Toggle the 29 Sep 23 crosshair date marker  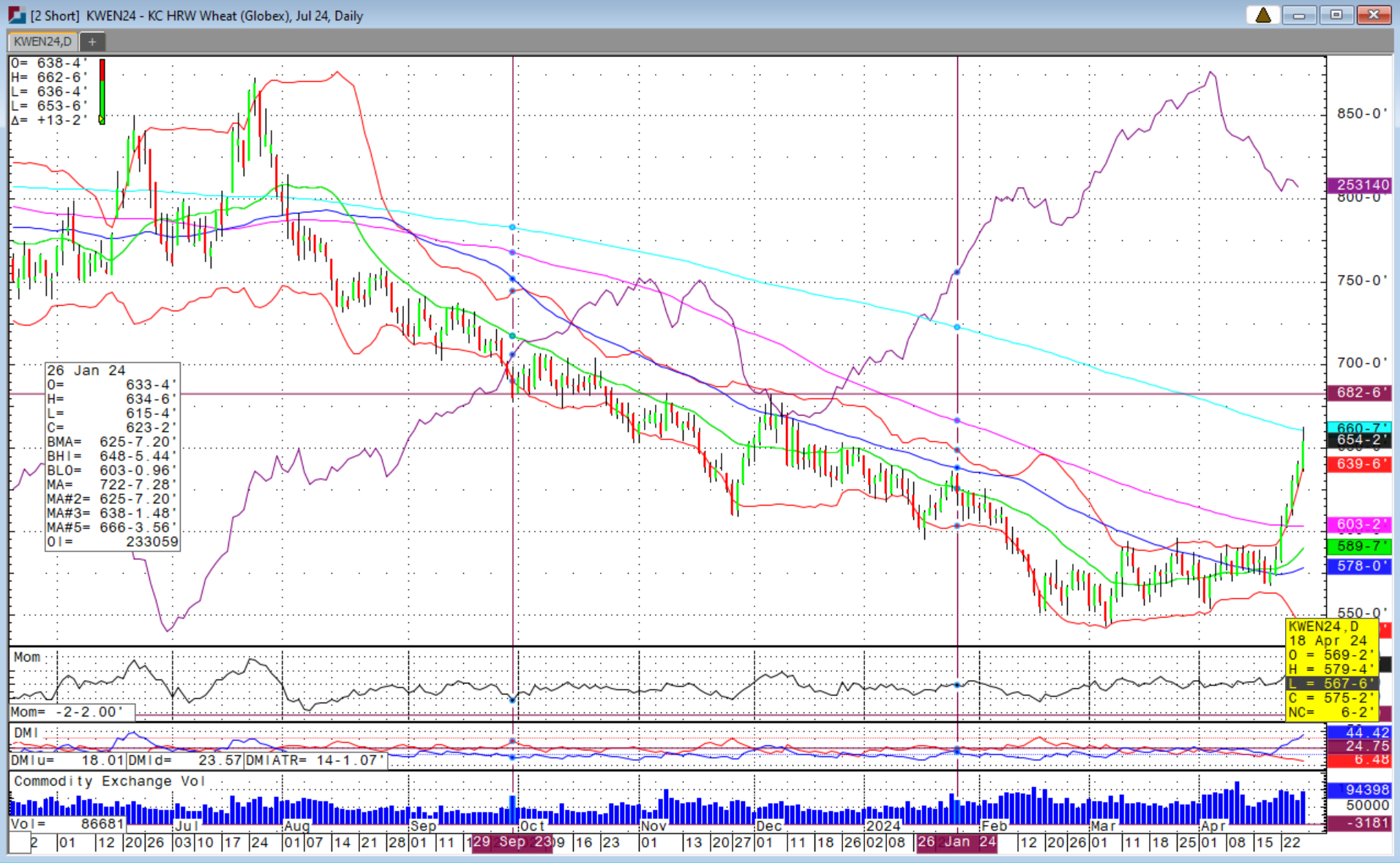[x=511, y=842]
